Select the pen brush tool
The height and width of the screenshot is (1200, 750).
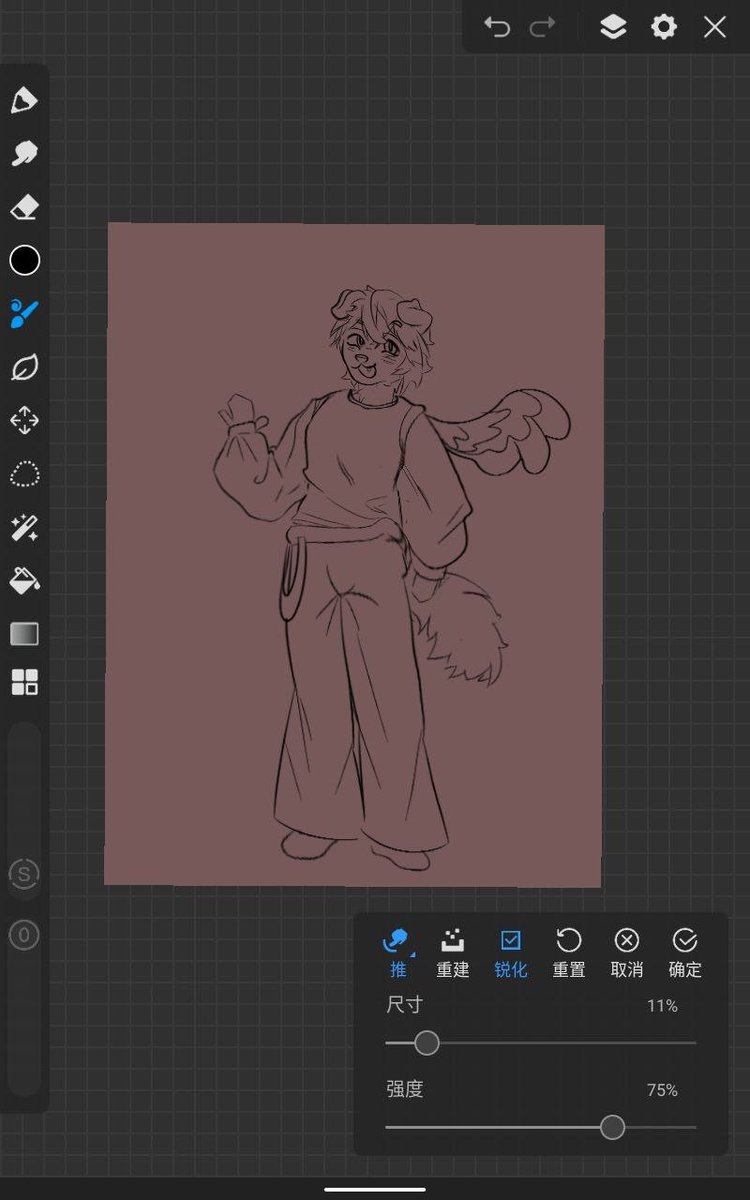point(24,101)
